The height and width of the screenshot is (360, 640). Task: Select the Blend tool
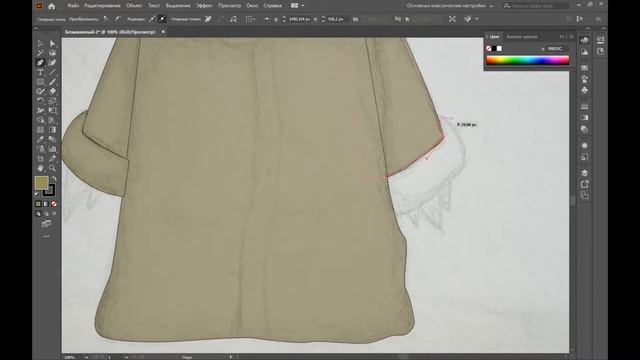pos(52,139)
